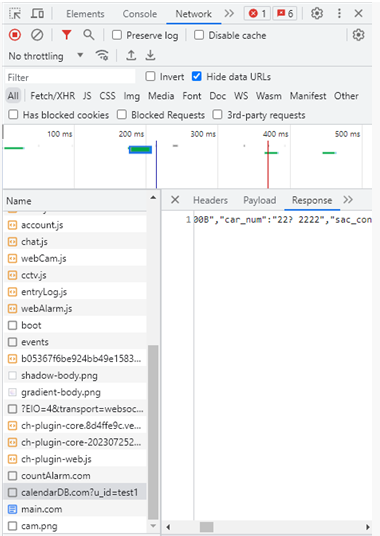The height and width of the screenshot is (536, 380).
Task: Select the webCam.js request
Action: point(75,258)
